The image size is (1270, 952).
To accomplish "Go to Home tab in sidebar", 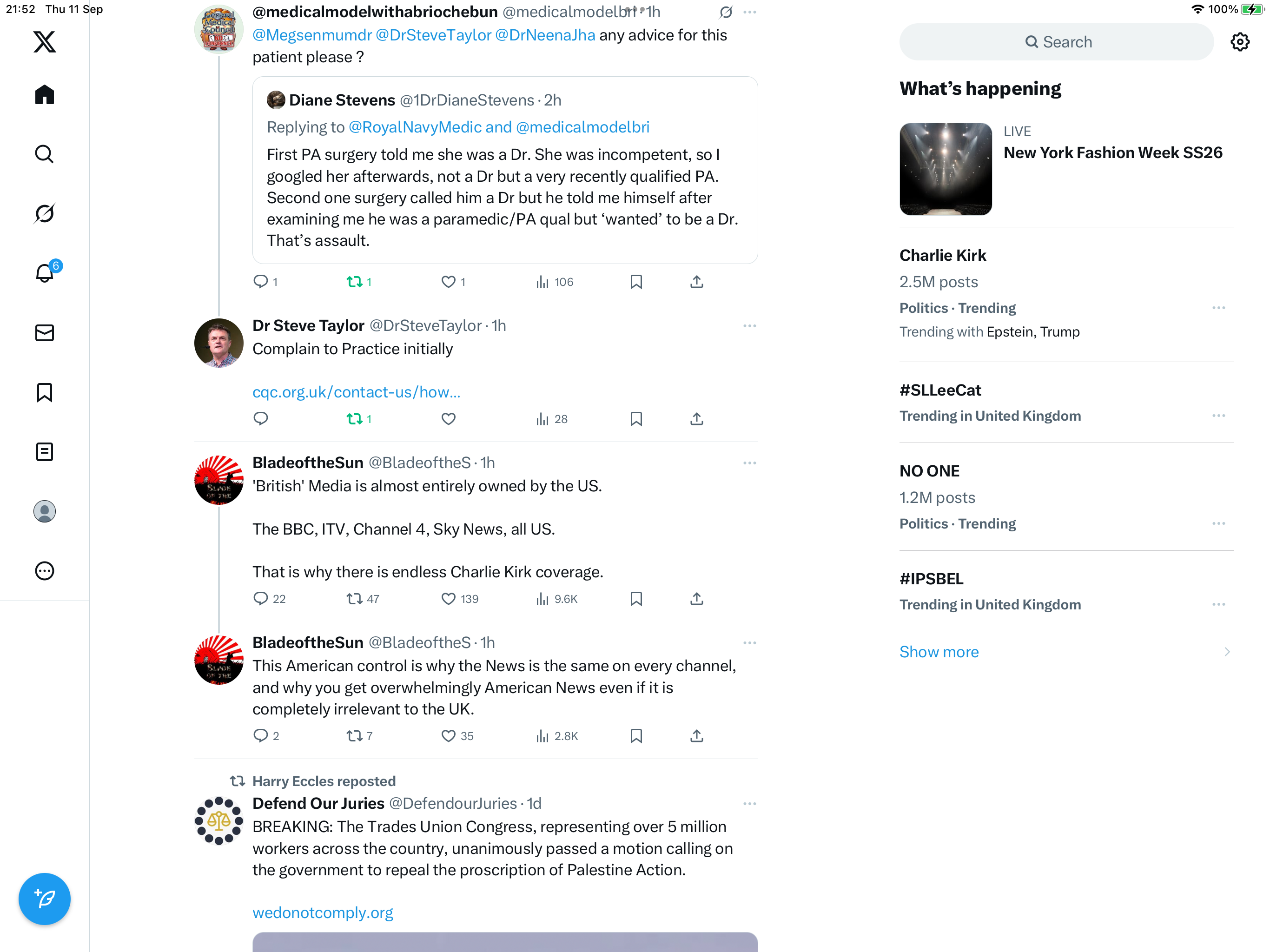I will pos(44,95).
